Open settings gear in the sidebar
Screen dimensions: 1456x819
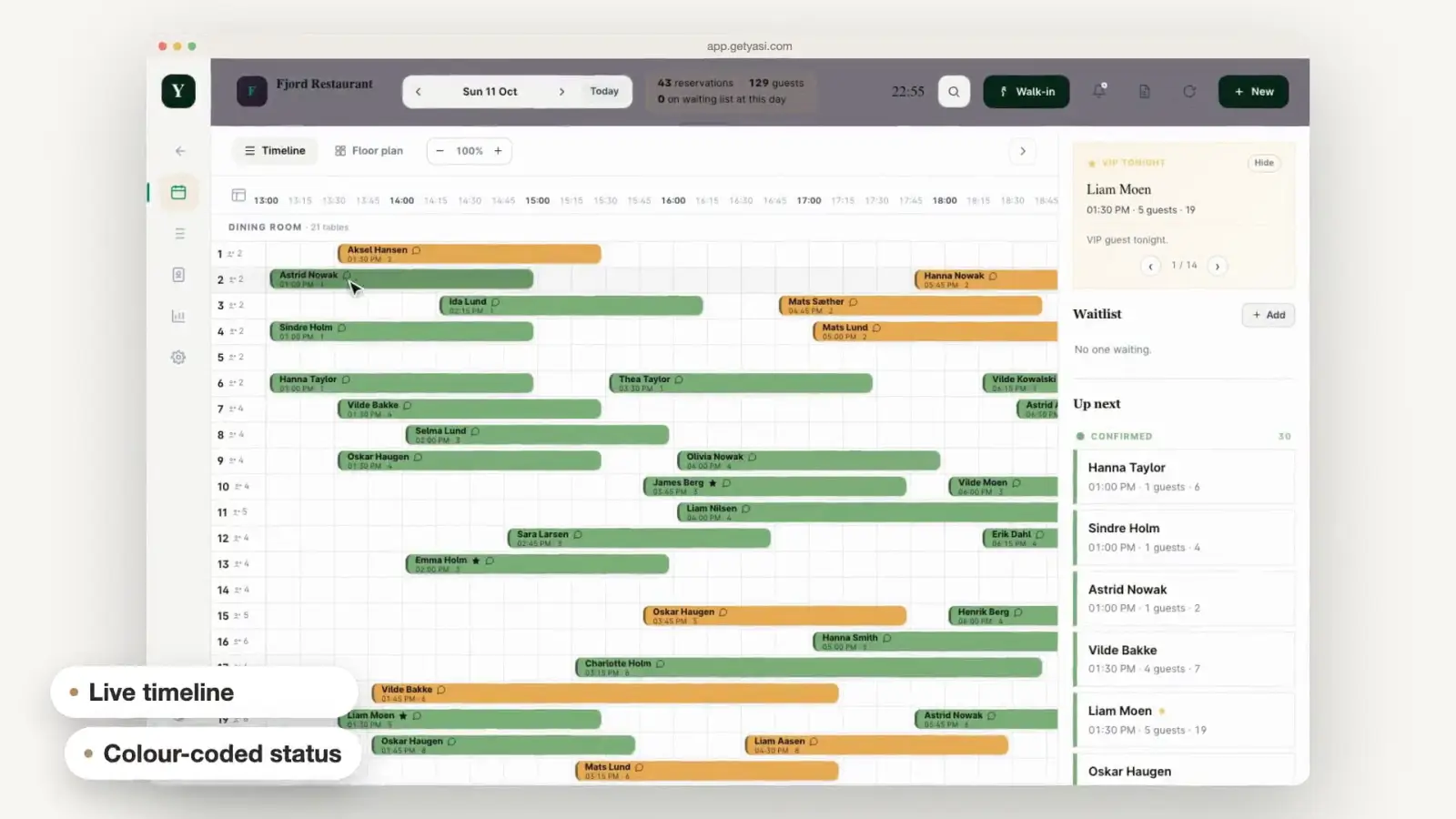tap(178, 358)
